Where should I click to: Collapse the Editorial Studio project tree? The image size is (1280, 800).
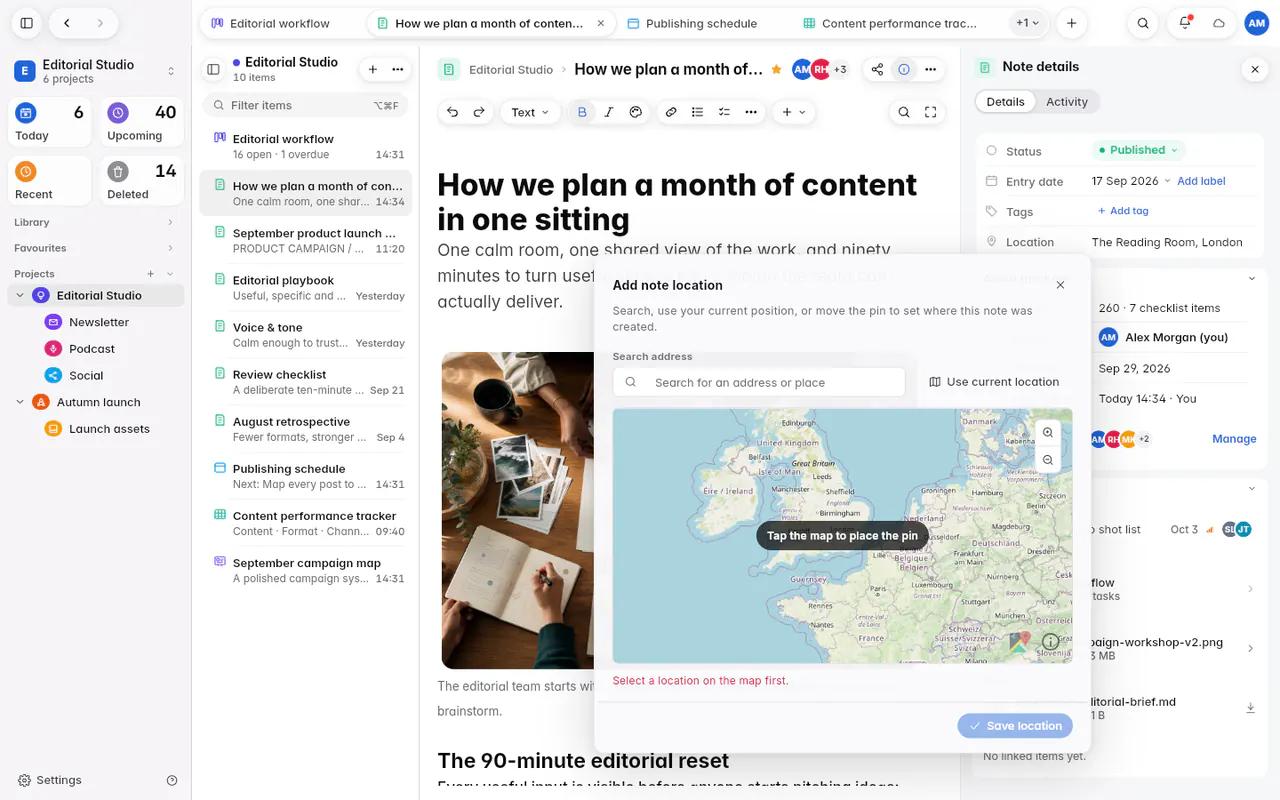[x=20, y=296]
